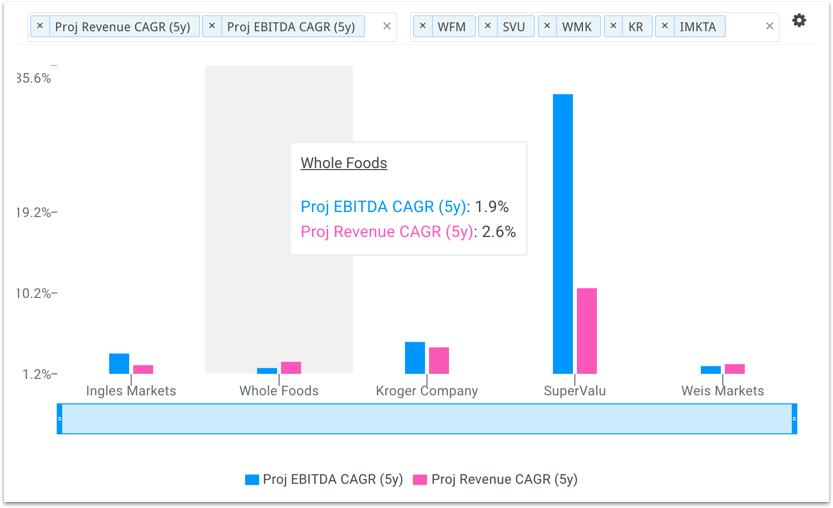Image resolution: width=833 pixels, height=508 pixels.
Task: Click tooltip Proj EBITDA CAGR 1.9% line
Action: 405,207
